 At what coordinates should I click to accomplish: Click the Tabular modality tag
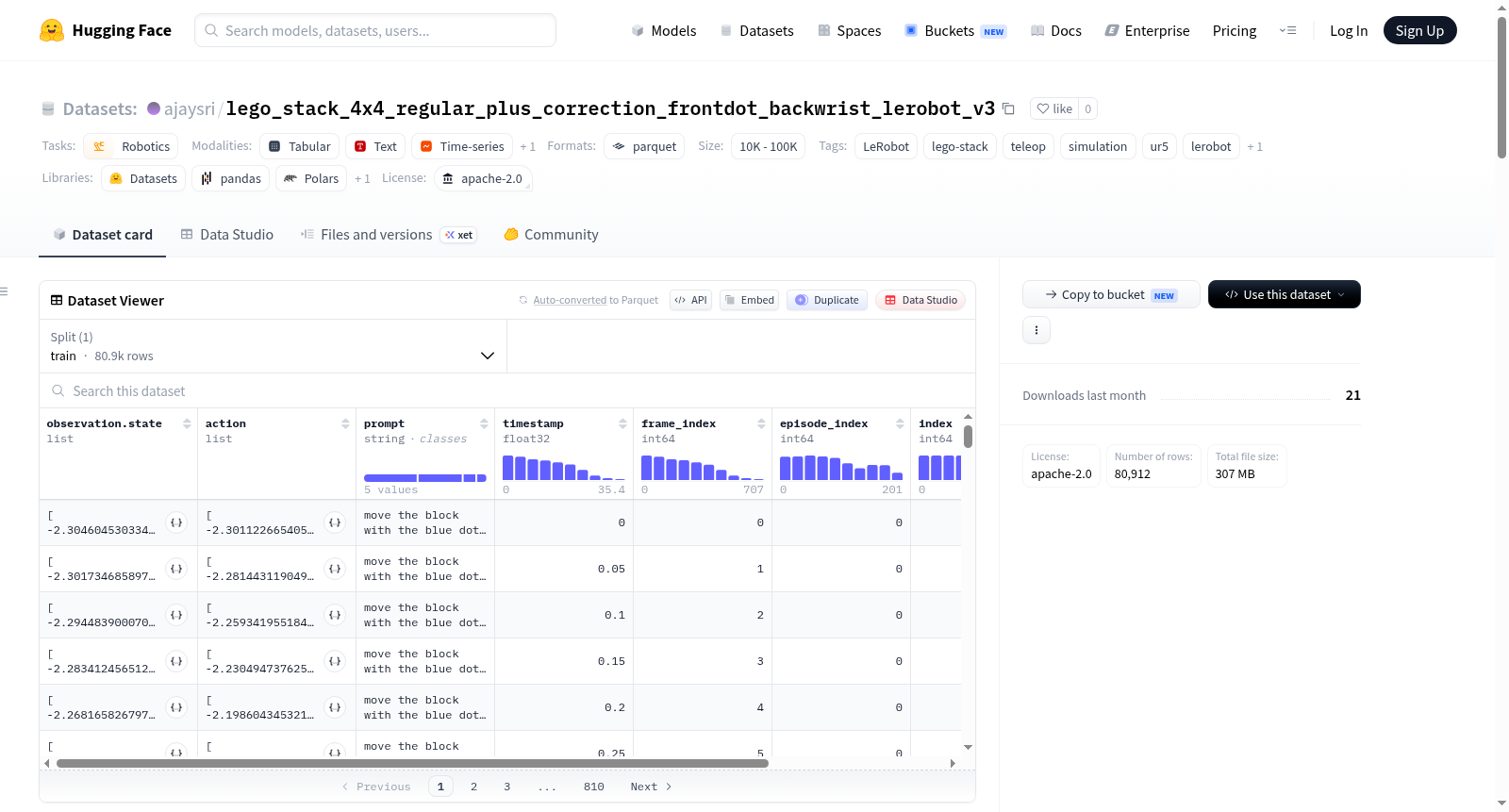click(x=299, y=146)
